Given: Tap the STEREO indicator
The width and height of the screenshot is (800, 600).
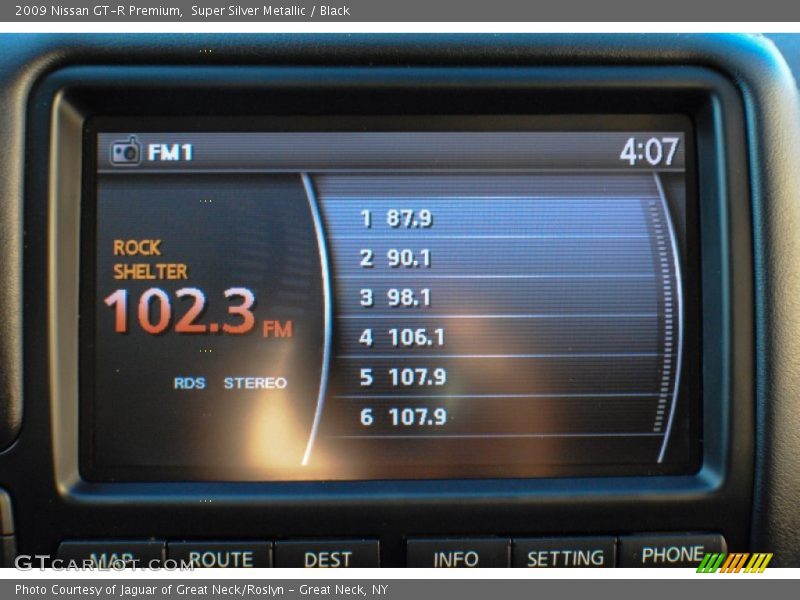Looking at the screenshot, I should [x=255, y=383].
